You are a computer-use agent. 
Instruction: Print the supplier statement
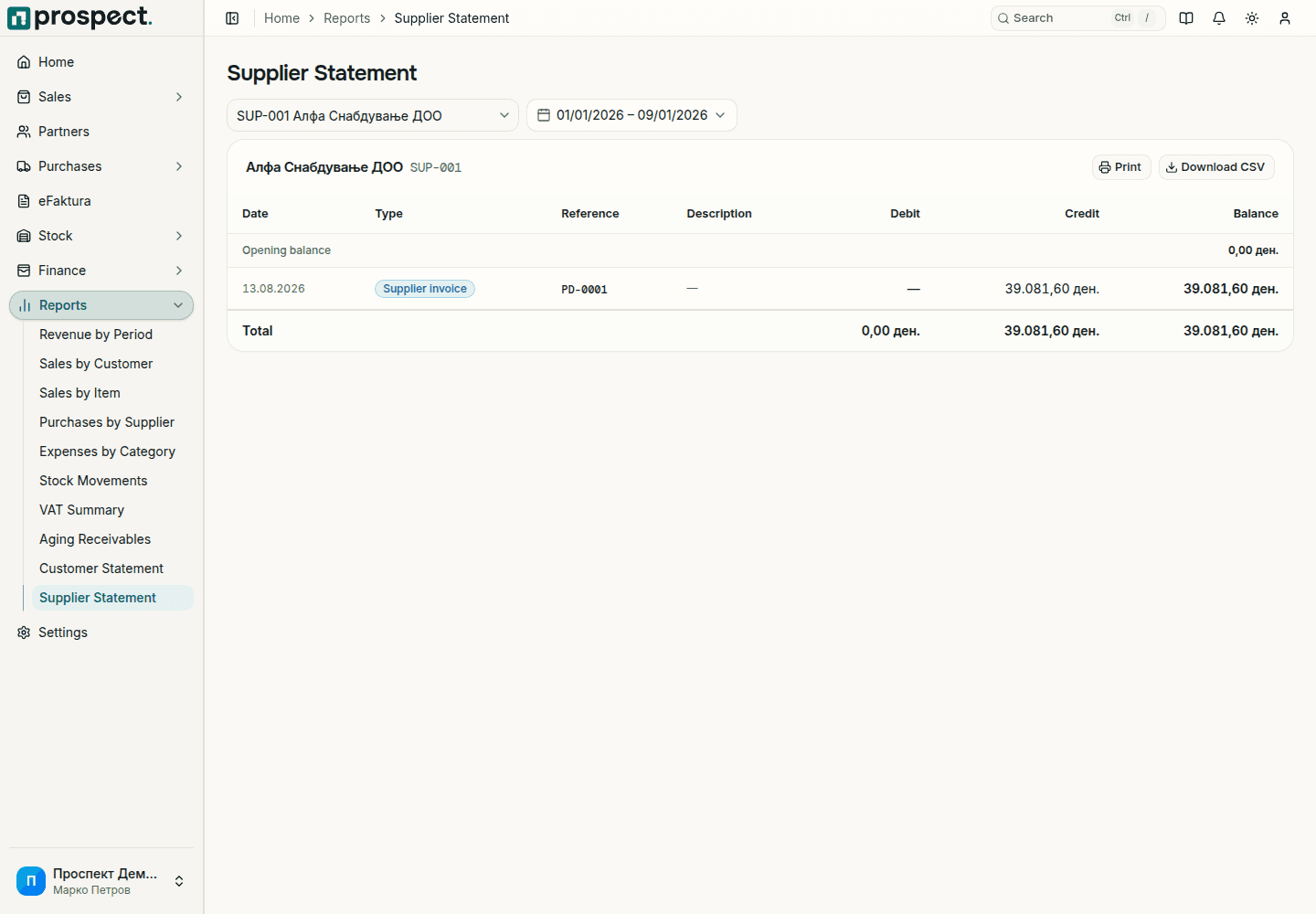click(x=1121, y=167)
